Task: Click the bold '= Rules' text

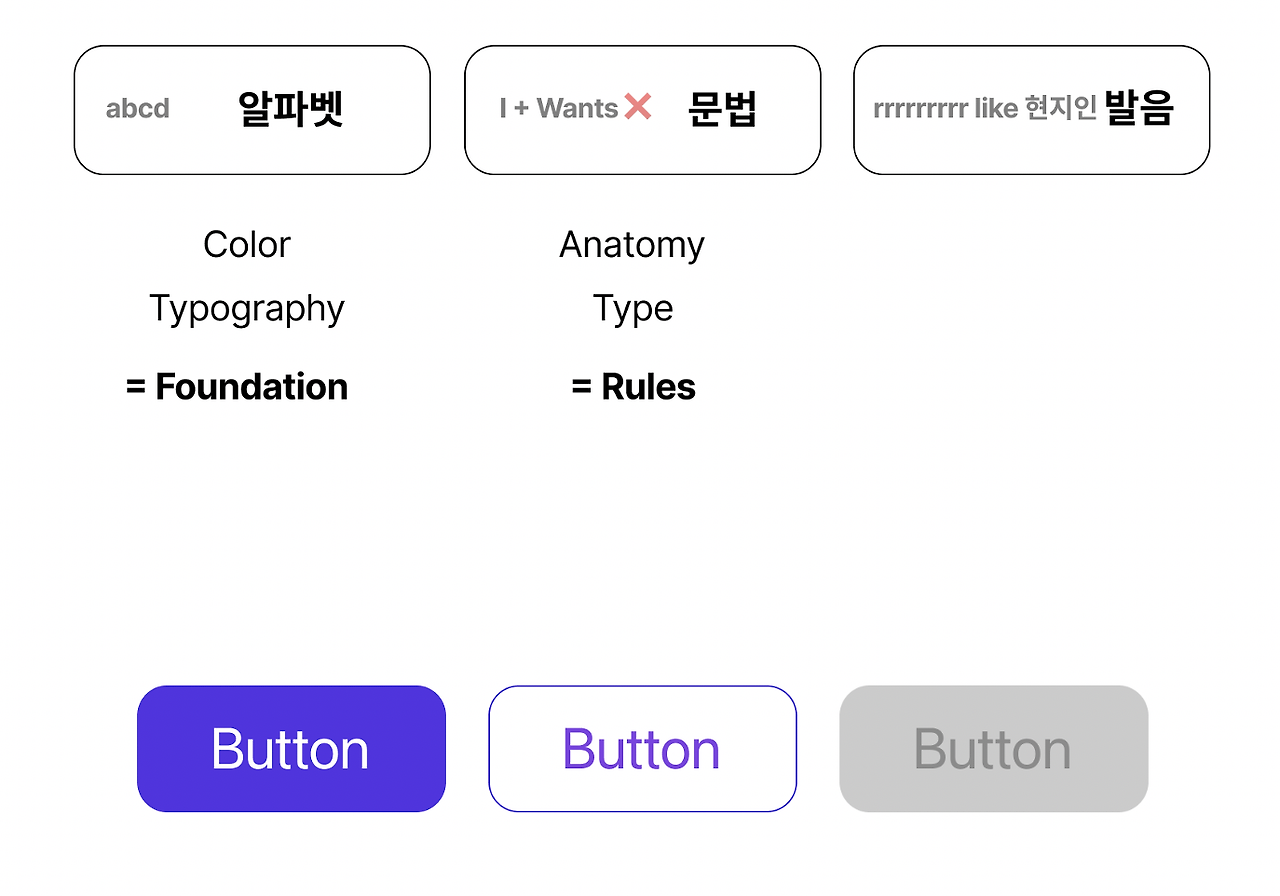Action: [x=633, y=387]
